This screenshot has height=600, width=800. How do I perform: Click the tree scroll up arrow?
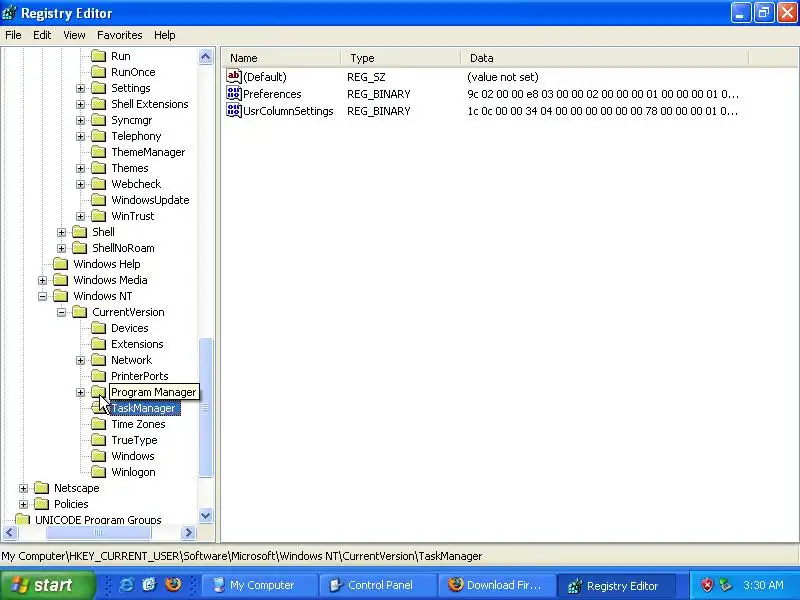click(x=206, y=56)
